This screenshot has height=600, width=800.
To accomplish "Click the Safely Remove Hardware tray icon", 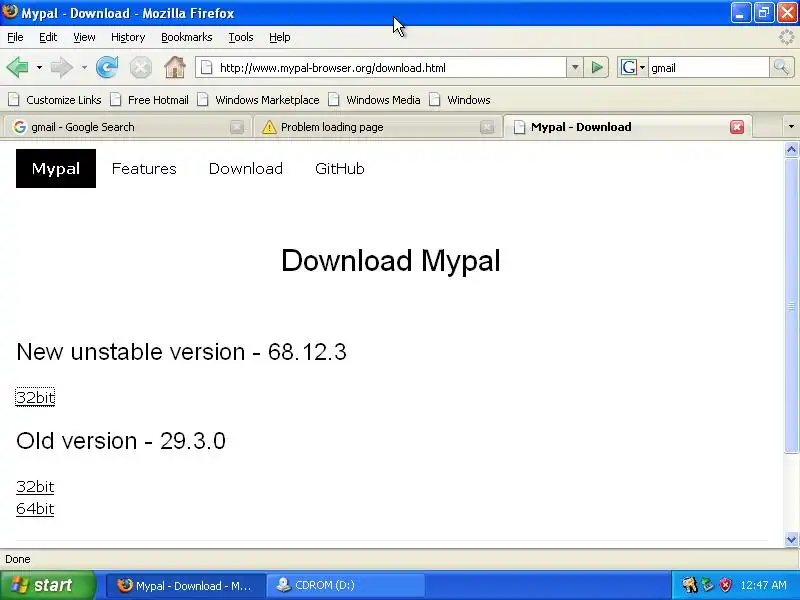I will coord(707,585).
